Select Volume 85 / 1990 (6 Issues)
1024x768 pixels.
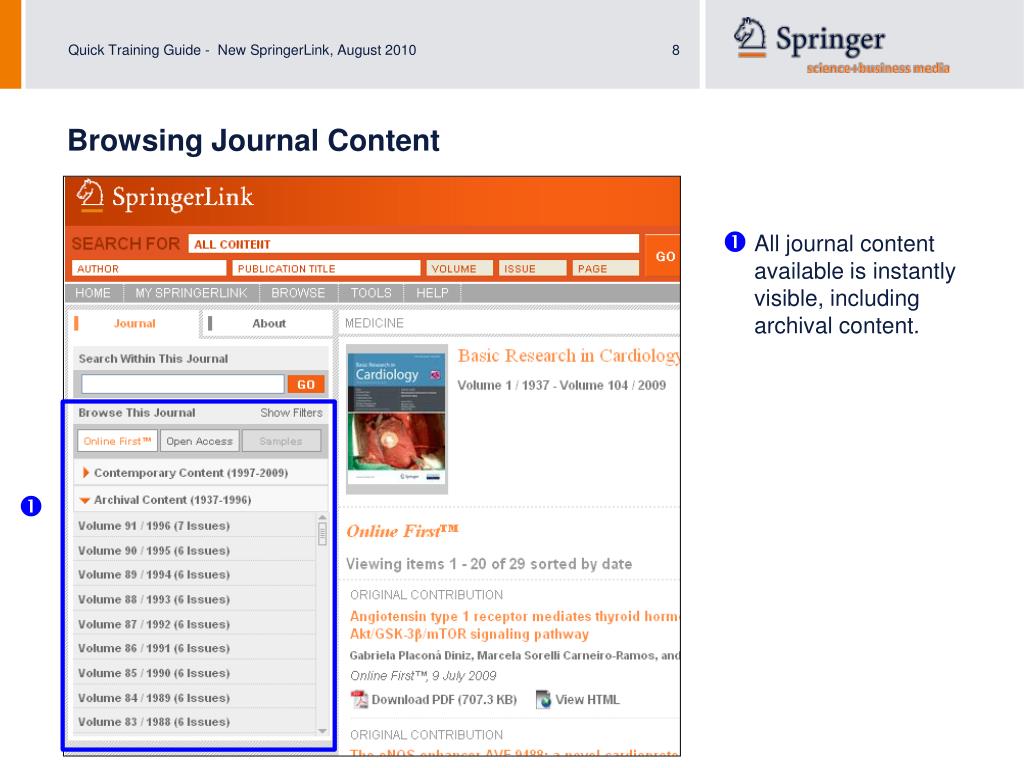(195, 673)
